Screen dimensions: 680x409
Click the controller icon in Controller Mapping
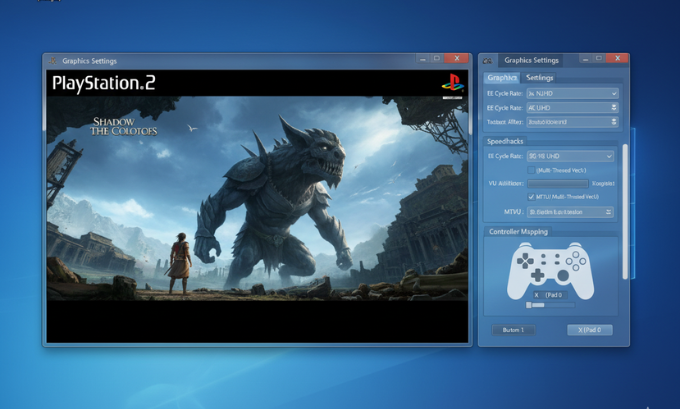(x=552, y=269)
